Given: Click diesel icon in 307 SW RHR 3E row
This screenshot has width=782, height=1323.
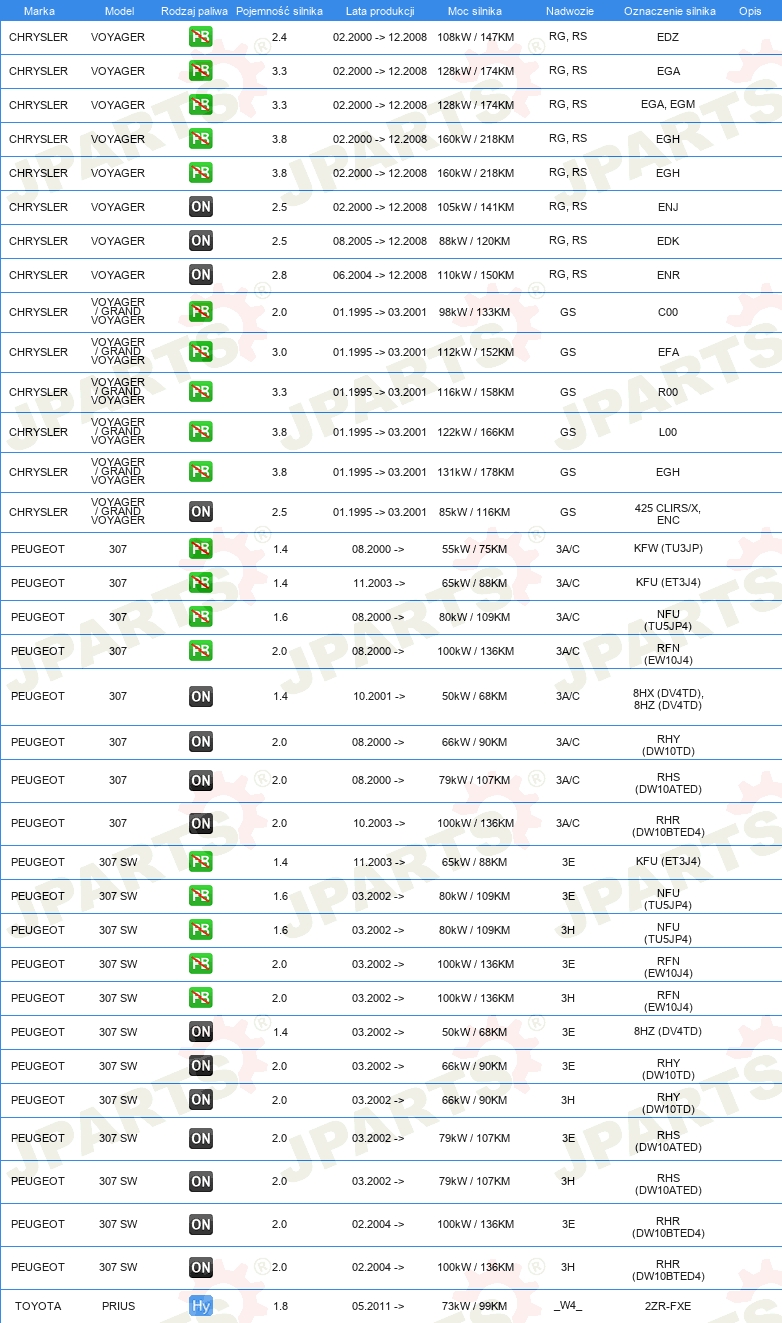Looking at the screenshot, I should point(201,1224).
